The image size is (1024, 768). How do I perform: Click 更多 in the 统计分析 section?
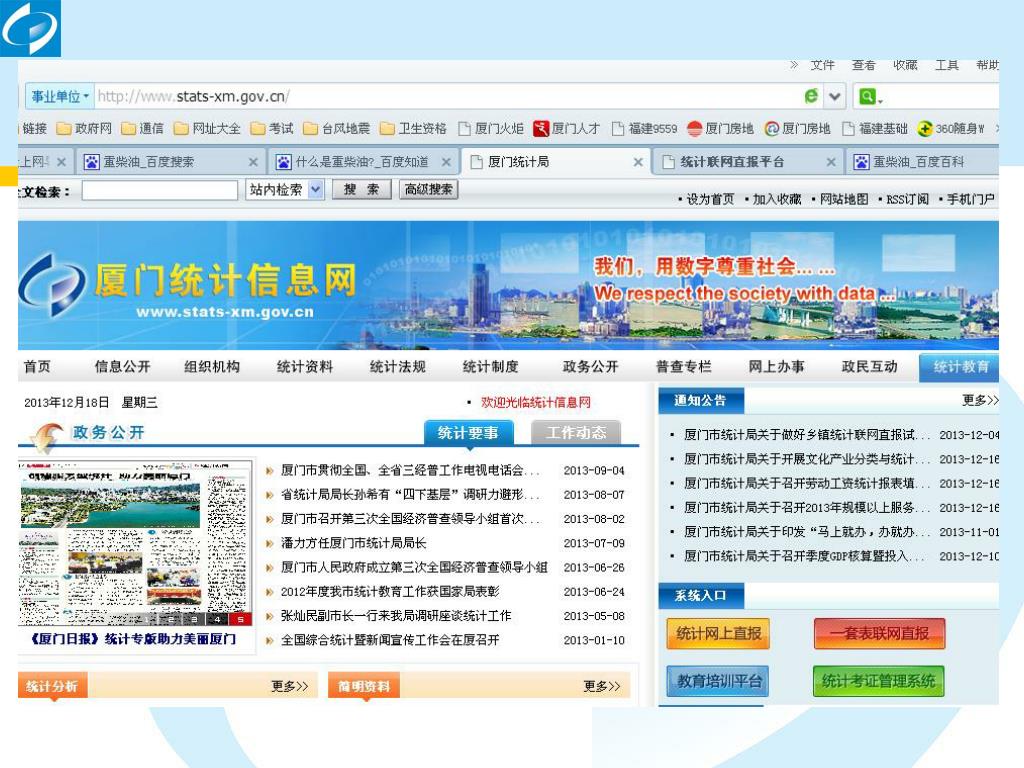point(289,686)
